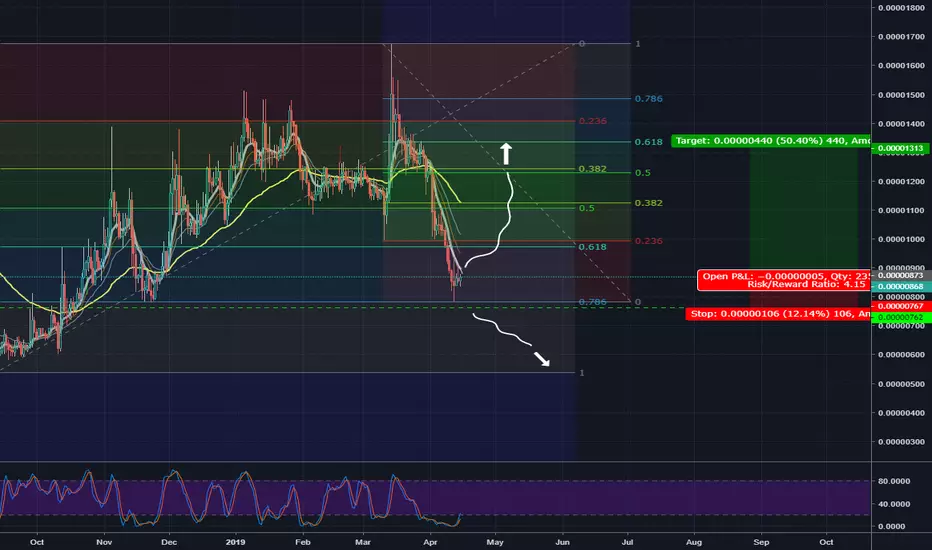Click the 0.00001700 price axis label
Image resolution: width=932 pixels, height=550 pixels.
tap(901, 37)
